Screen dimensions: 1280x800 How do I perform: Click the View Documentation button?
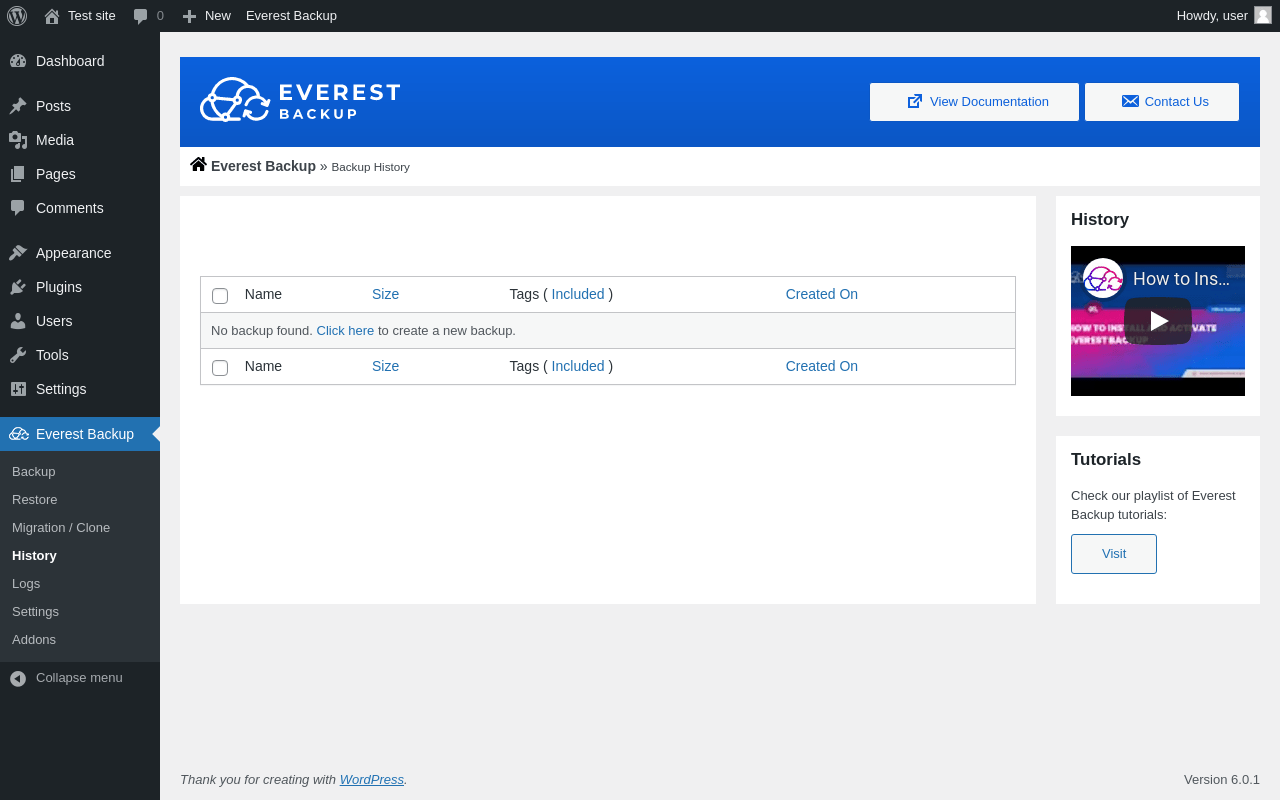[x=974, y=102]
